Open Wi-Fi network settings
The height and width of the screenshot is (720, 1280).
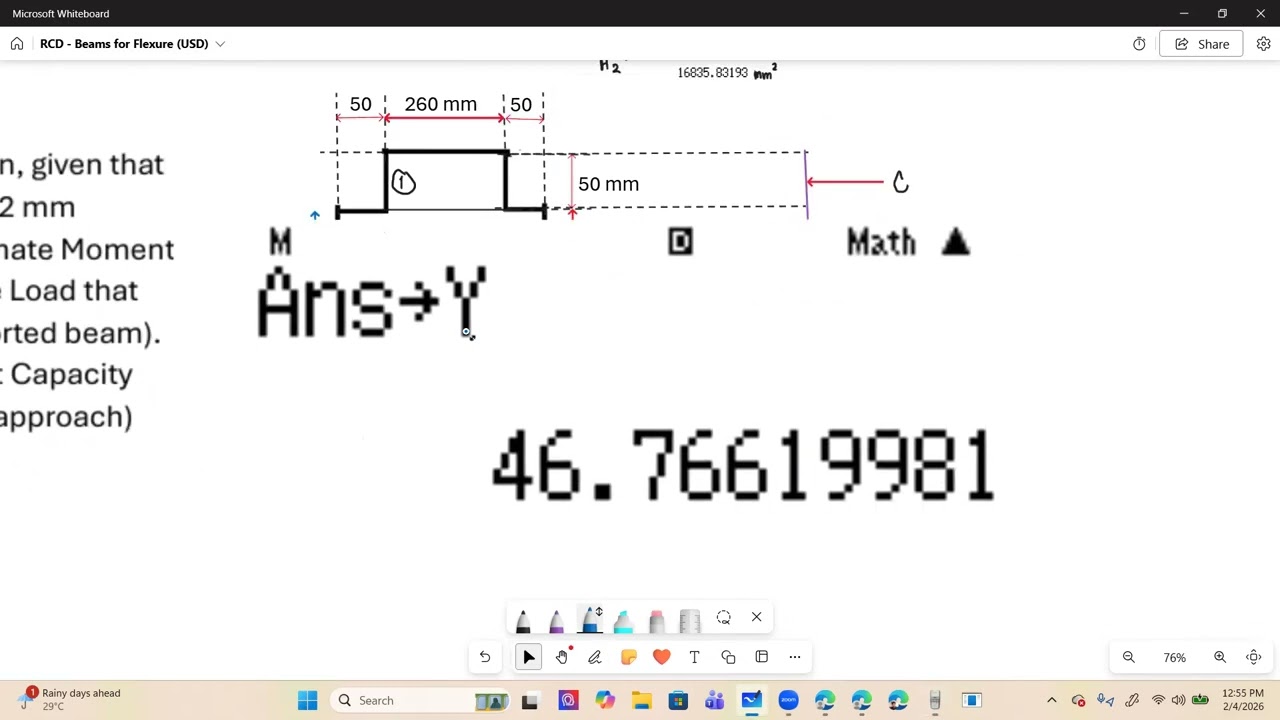[1158, 700]
